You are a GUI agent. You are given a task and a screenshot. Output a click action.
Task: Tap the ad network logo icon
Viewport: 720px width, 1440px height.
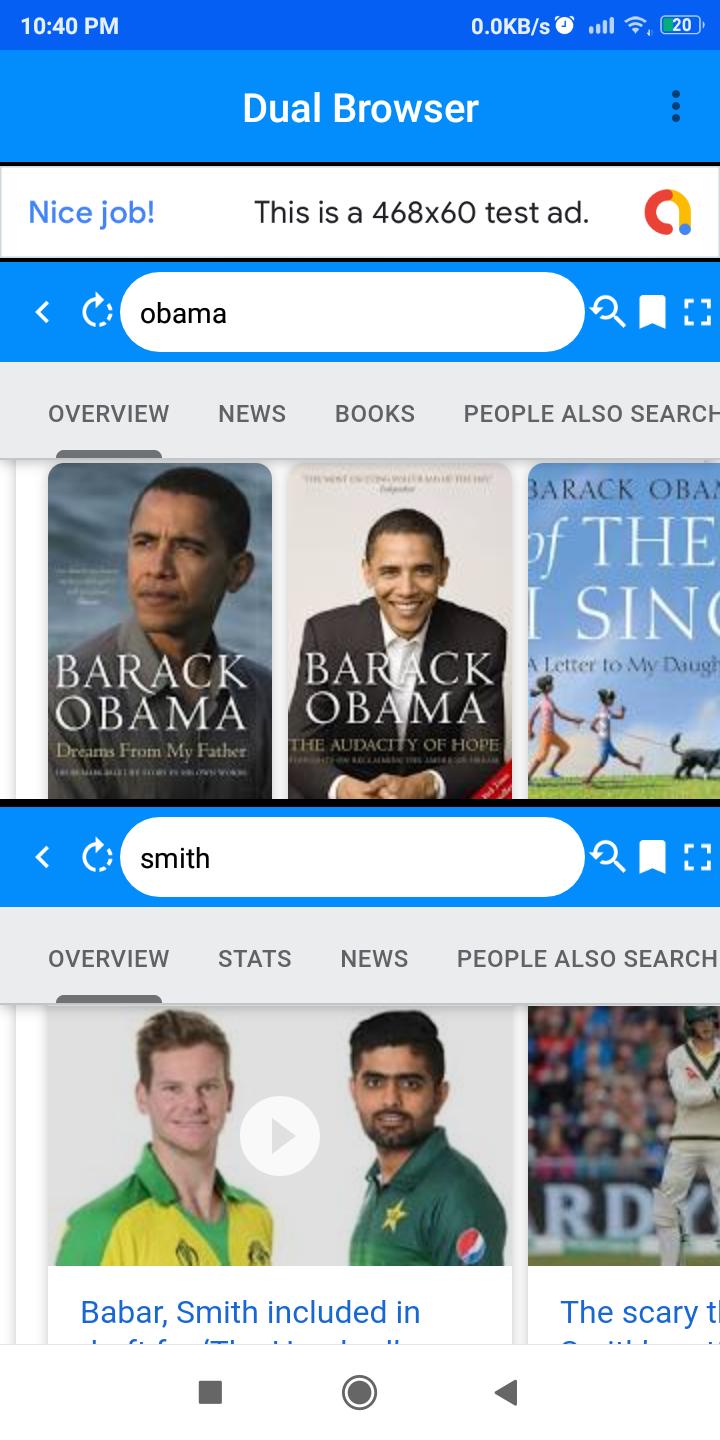(x=668, y=212)
